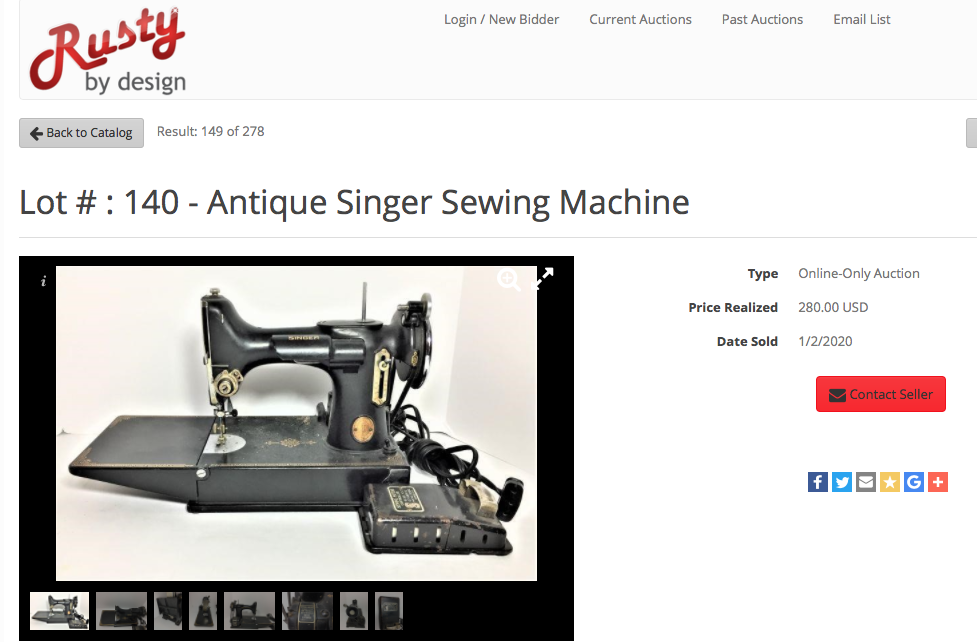977x642 pixels.
Task: Add to favorites with star icon
Action: [x=890, y=482]
